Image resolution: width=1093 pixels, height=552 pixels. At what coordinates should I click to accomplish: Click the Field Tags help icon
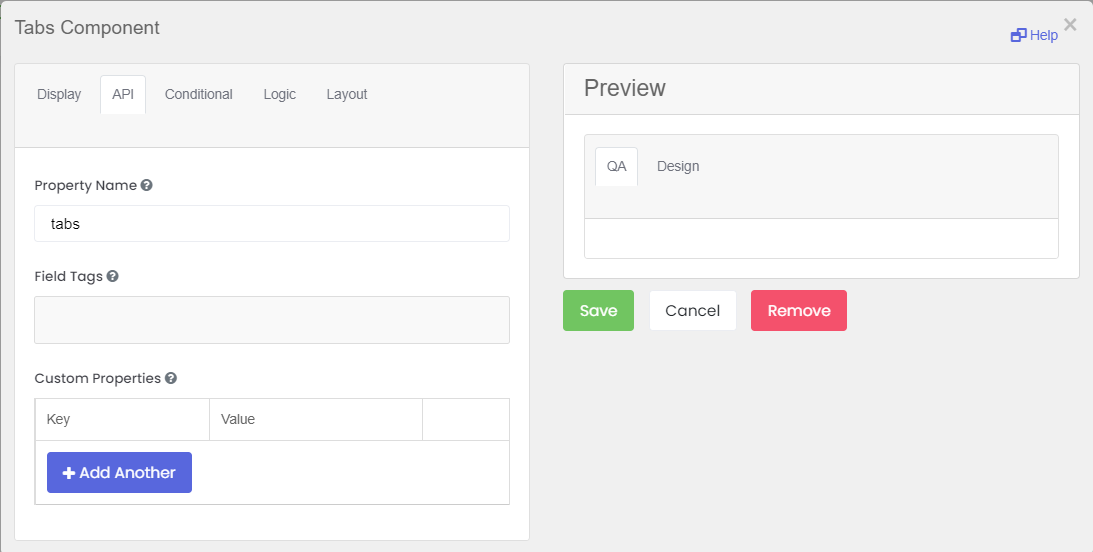[x=112, y=276]
